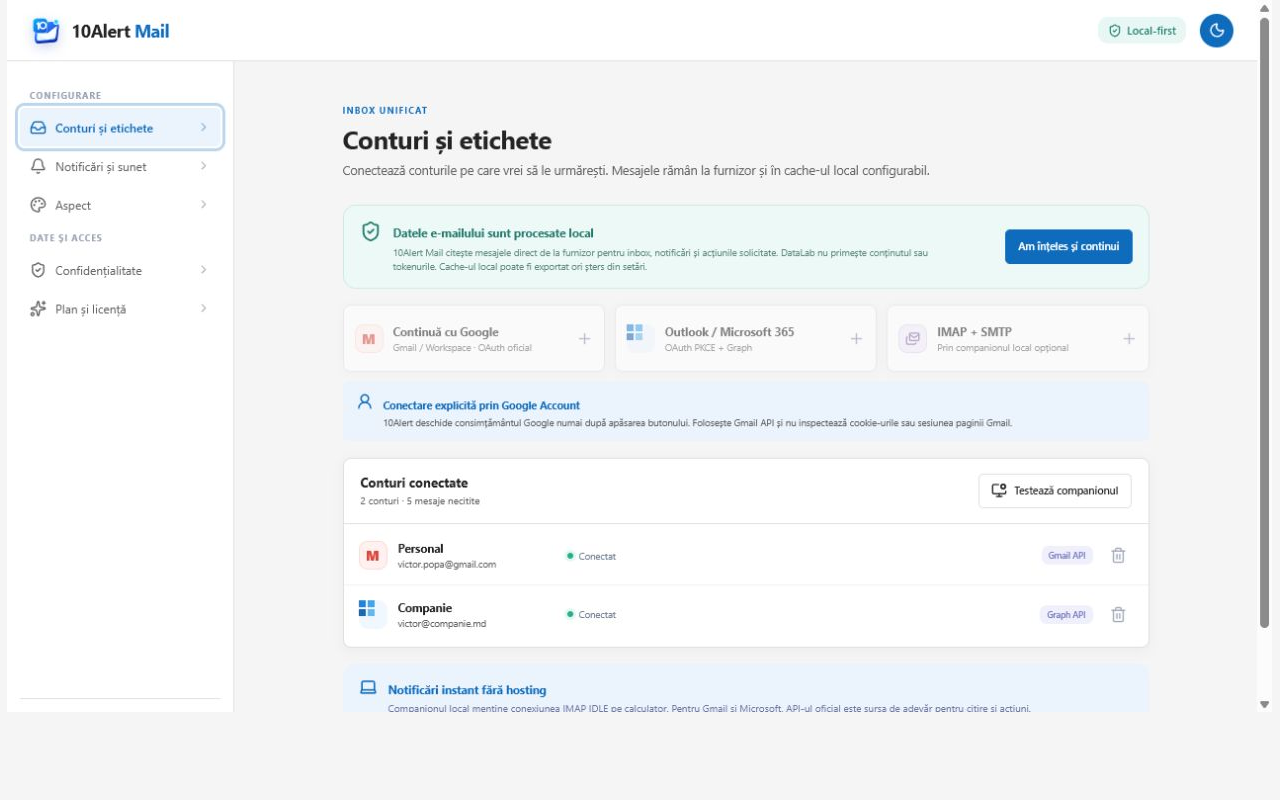Click Gmail M icon on Google card
This screenshot has width=1280, height=800.
tap(369, 339)
